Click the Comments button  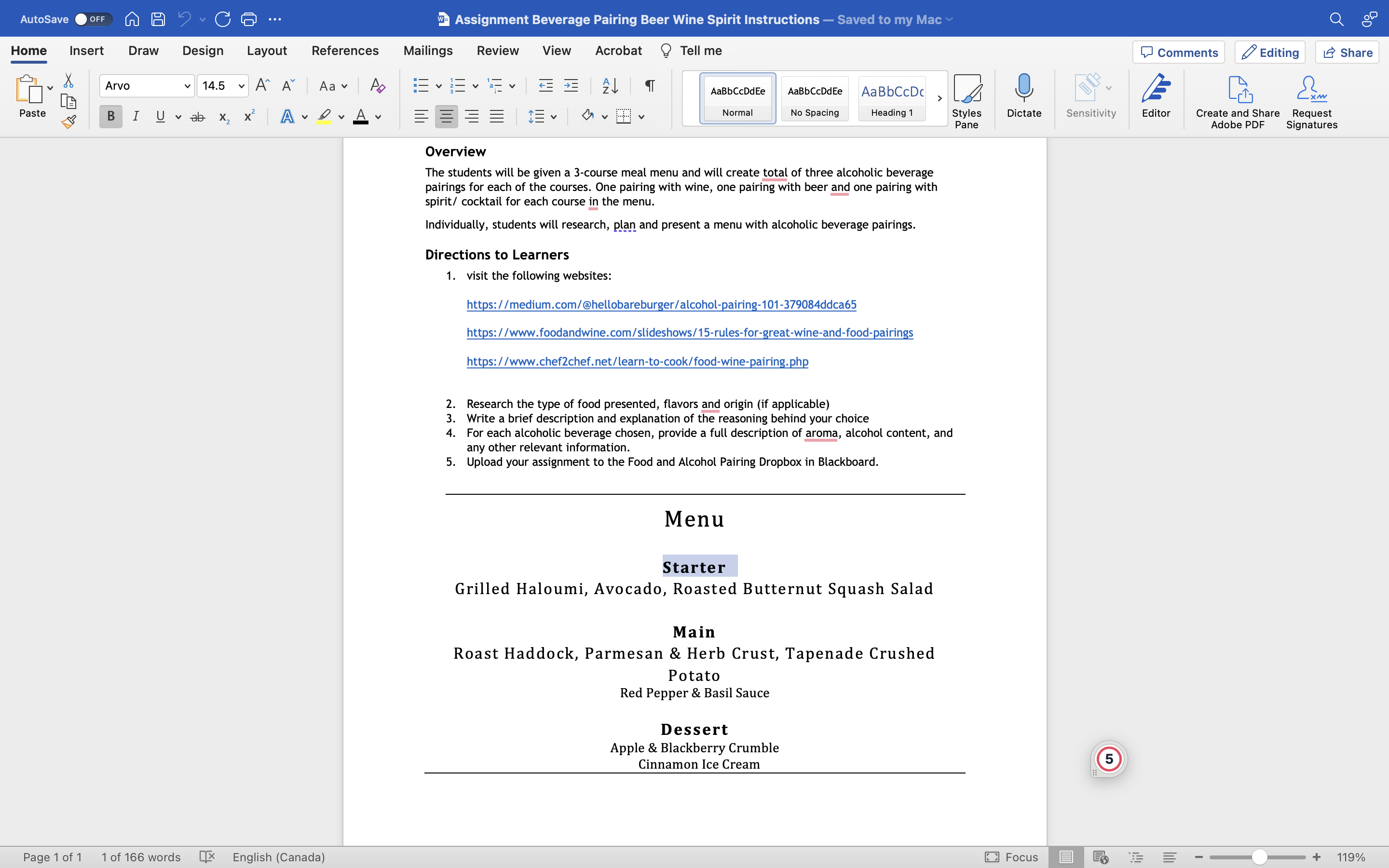[x=1178, y=52]
